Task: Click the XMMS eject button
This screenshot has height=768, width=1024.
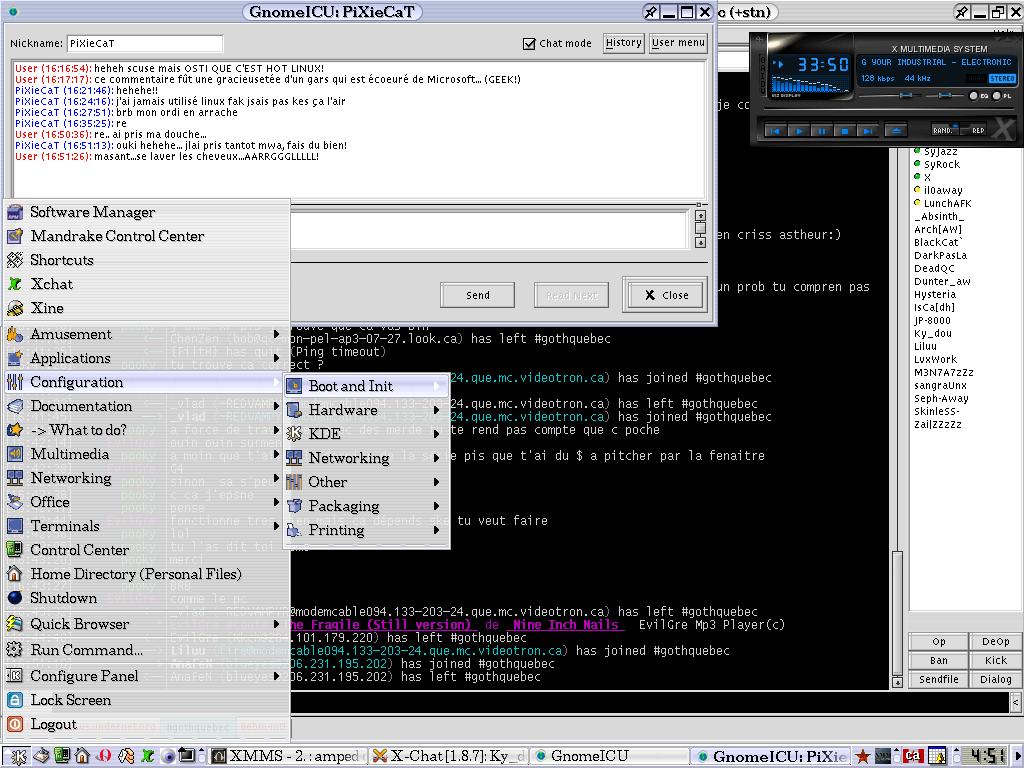Action: click(897, 131)
